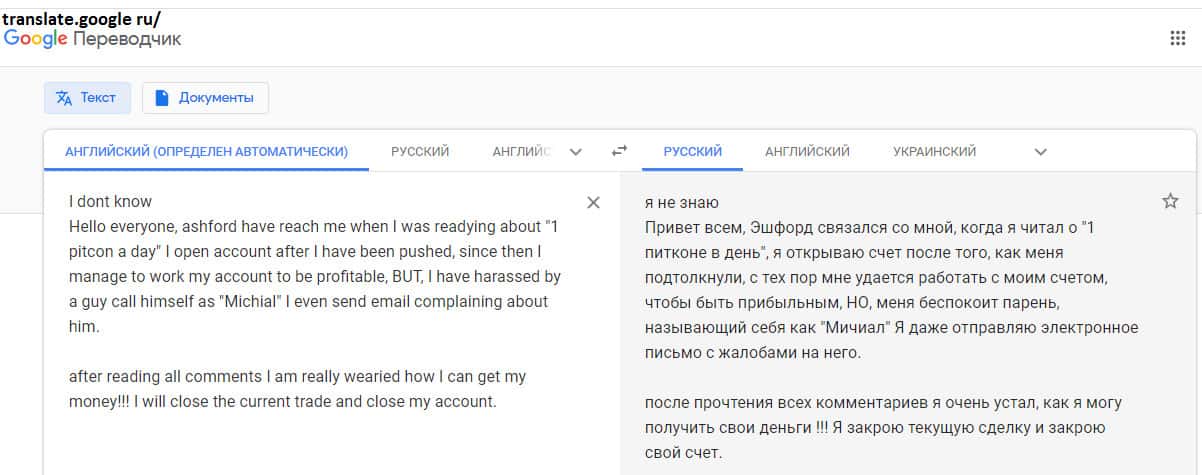Click the Переводчик title link

[x=127, y=39]
